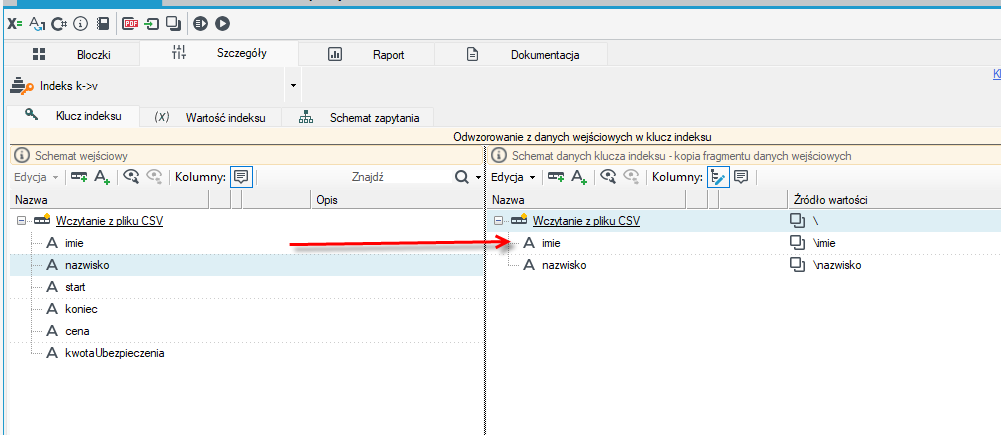Open the notebook icon in top toolbar
The width and height of the screenshot is (1001, 435).
tap(102, 24)
